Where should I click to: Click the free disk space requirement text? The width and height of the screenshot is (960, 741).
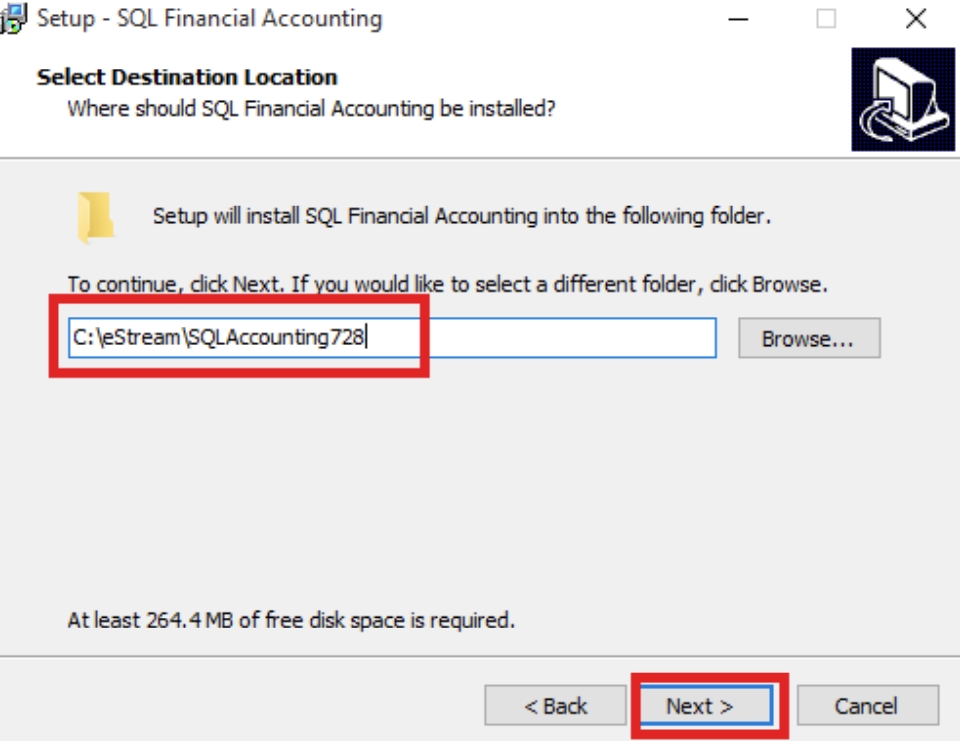pyautogui.click(x=290, y=620)
